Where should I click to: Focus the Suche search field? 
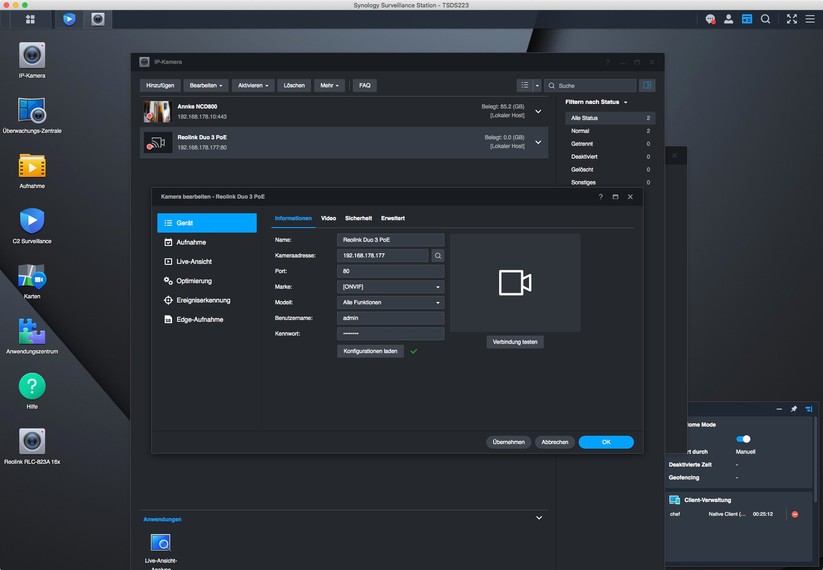coord(590,85)
